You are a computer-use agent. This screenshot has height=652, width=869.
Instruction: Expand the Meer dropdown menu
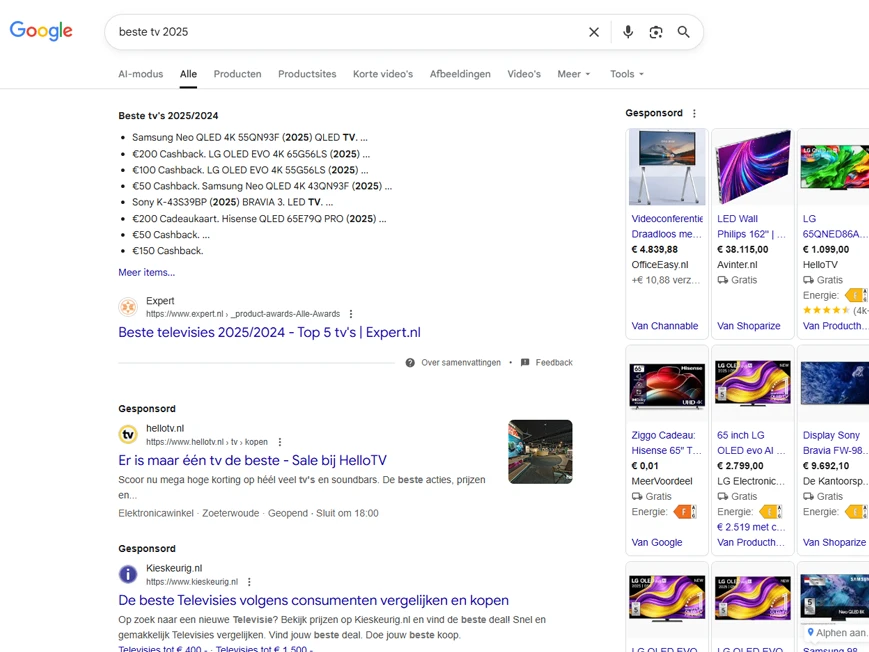pyautogui.click(x=574, y=74)
